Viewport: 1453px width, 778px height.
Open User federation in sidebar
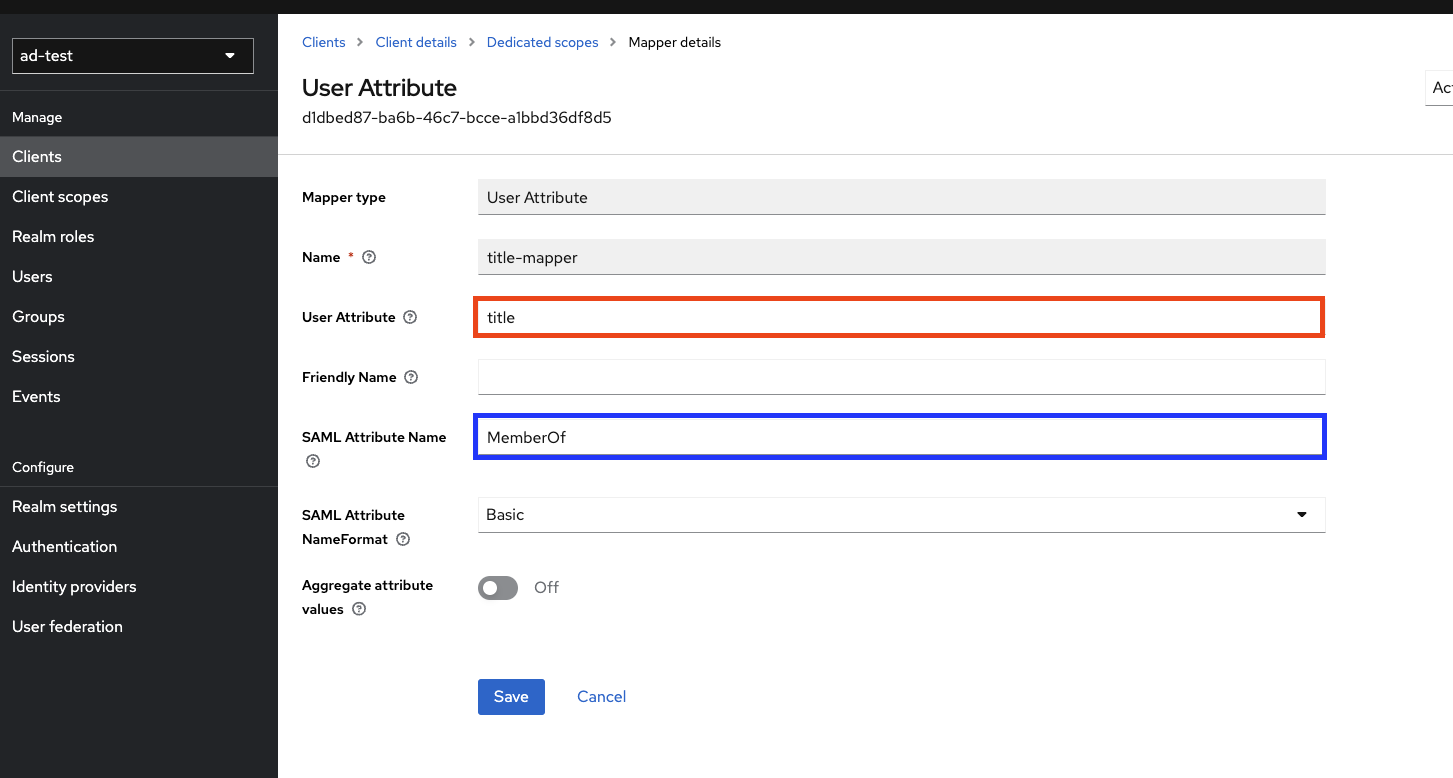pos(139,627)
